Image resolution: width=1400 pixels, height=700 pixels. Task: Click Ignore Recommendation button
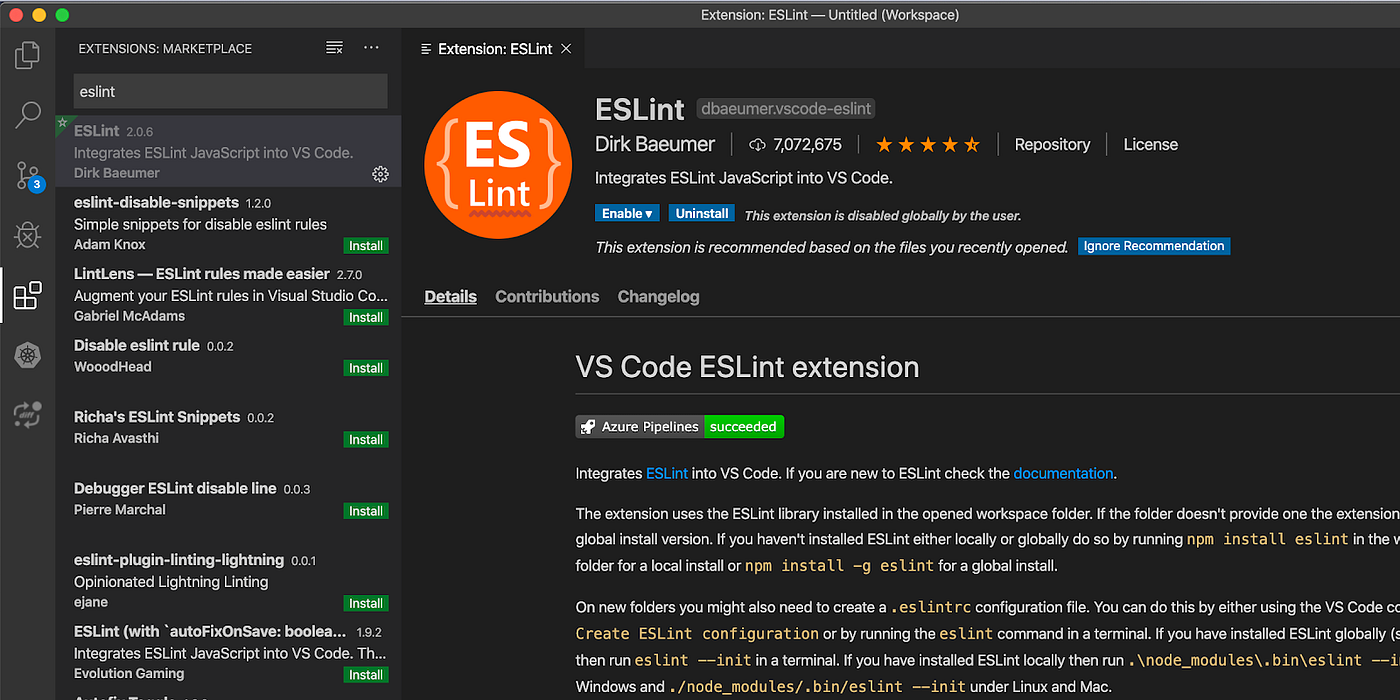point(1154,246)
